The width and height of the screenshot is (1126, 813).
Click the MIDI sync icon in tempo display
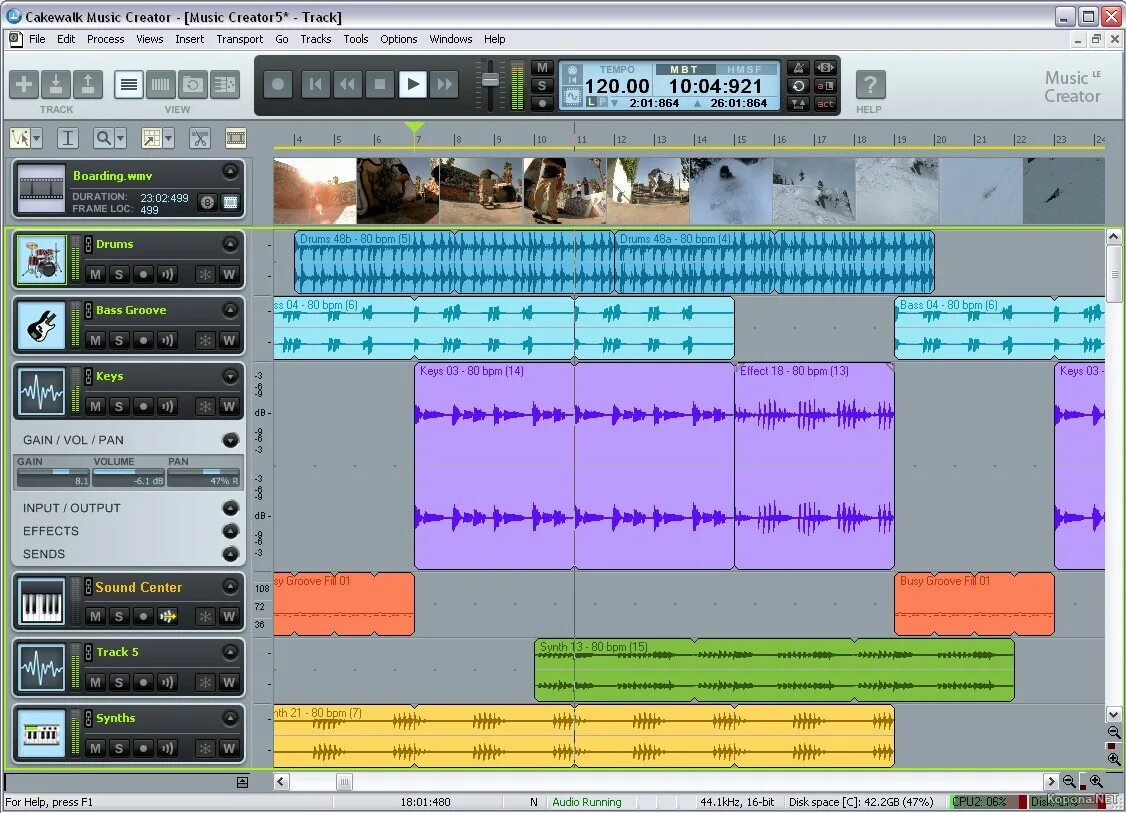click(572, 72)
